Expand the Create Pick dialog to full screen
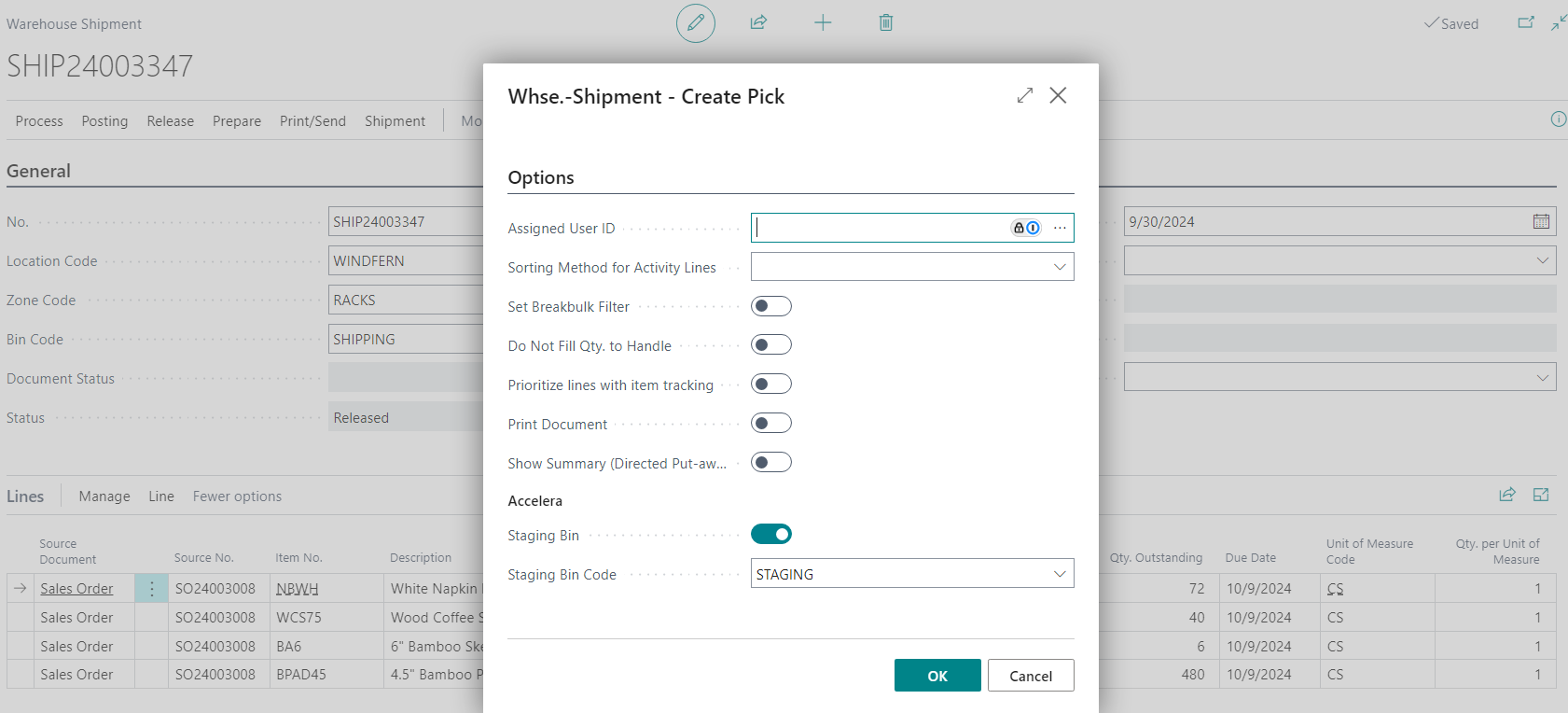Image resolution: width=1568 pixels, height=713 pixels. tap(1025, 95)
